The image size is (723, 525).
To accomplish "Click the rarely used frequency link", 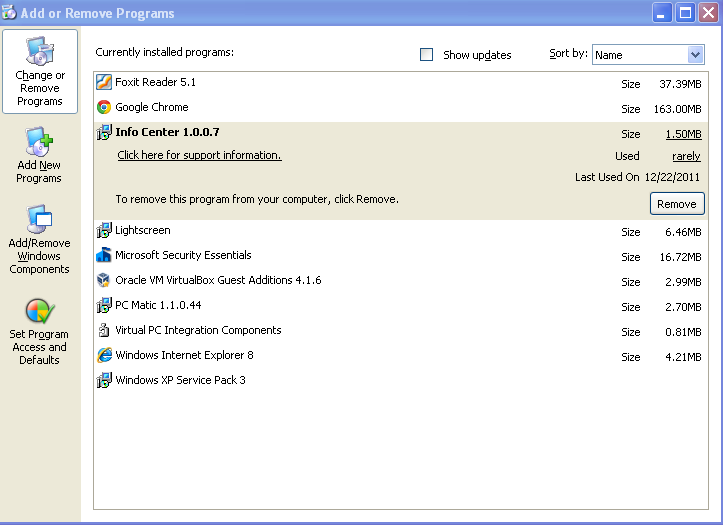I will pos(686,157).
